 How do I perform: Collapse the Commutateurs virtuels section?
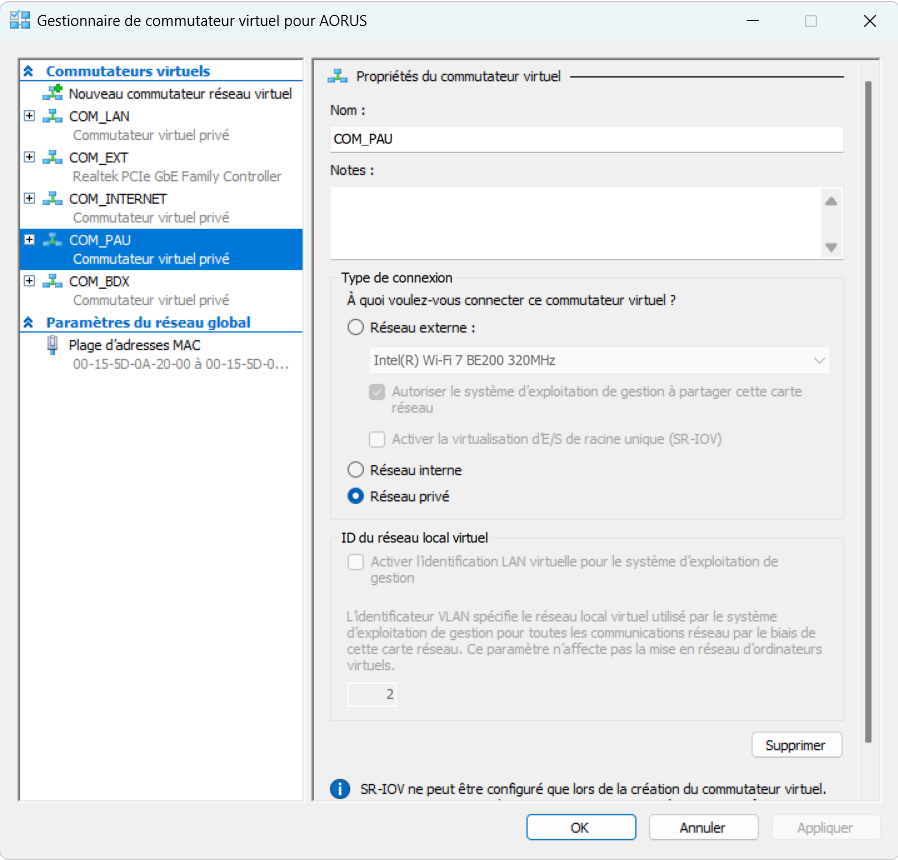click(28, 71)
